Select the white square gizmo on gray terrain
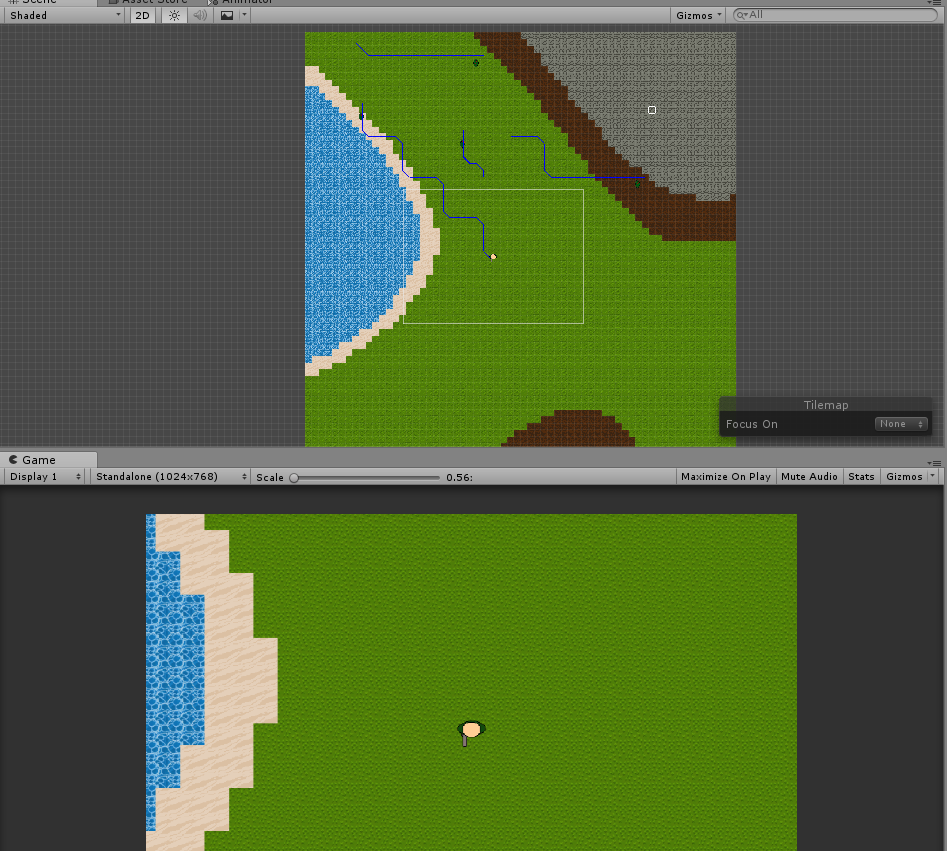Screen dimensions: 947x851 coord(652,110)
